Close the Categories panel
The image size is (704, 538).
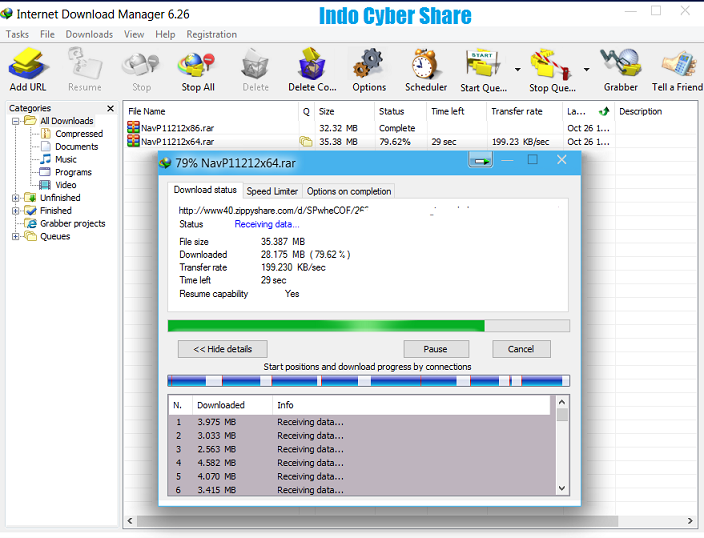coord(110,108)
